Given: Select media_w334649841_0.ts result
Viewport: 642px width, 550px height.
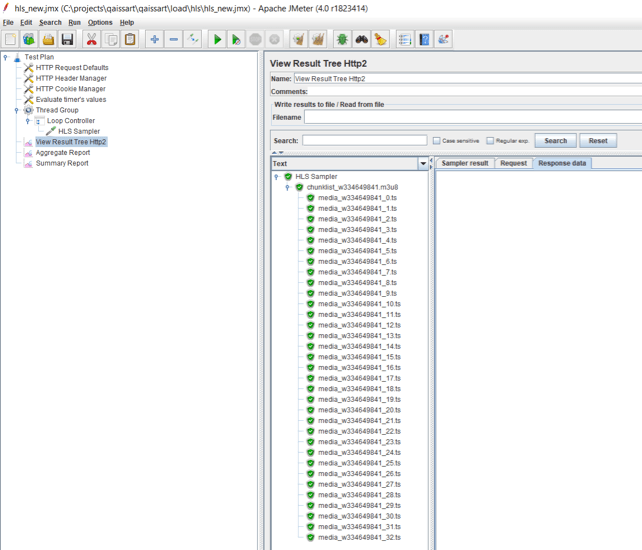Looking at the screenshot, I should pyautogui.click(x=357, y=198).
